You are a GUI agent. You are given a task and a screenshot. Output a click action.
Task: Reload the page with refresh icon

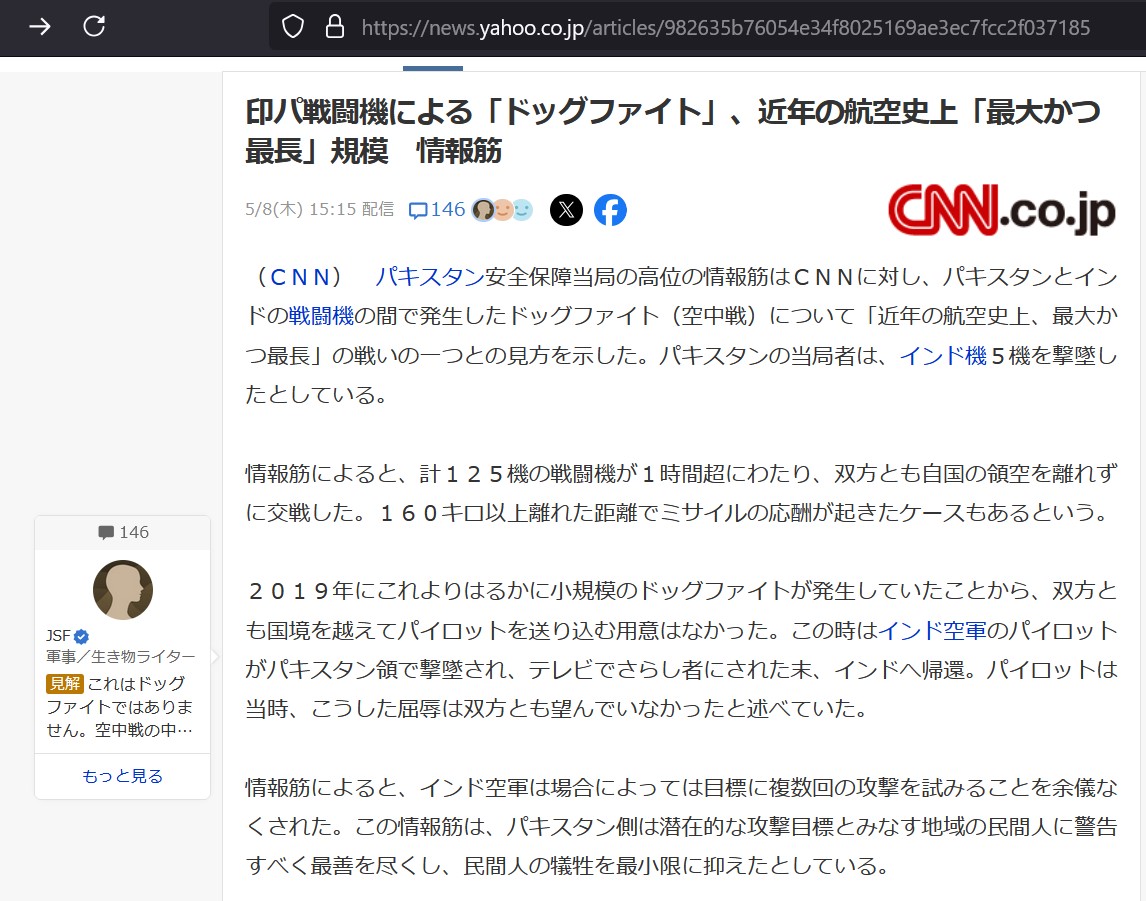94,26
